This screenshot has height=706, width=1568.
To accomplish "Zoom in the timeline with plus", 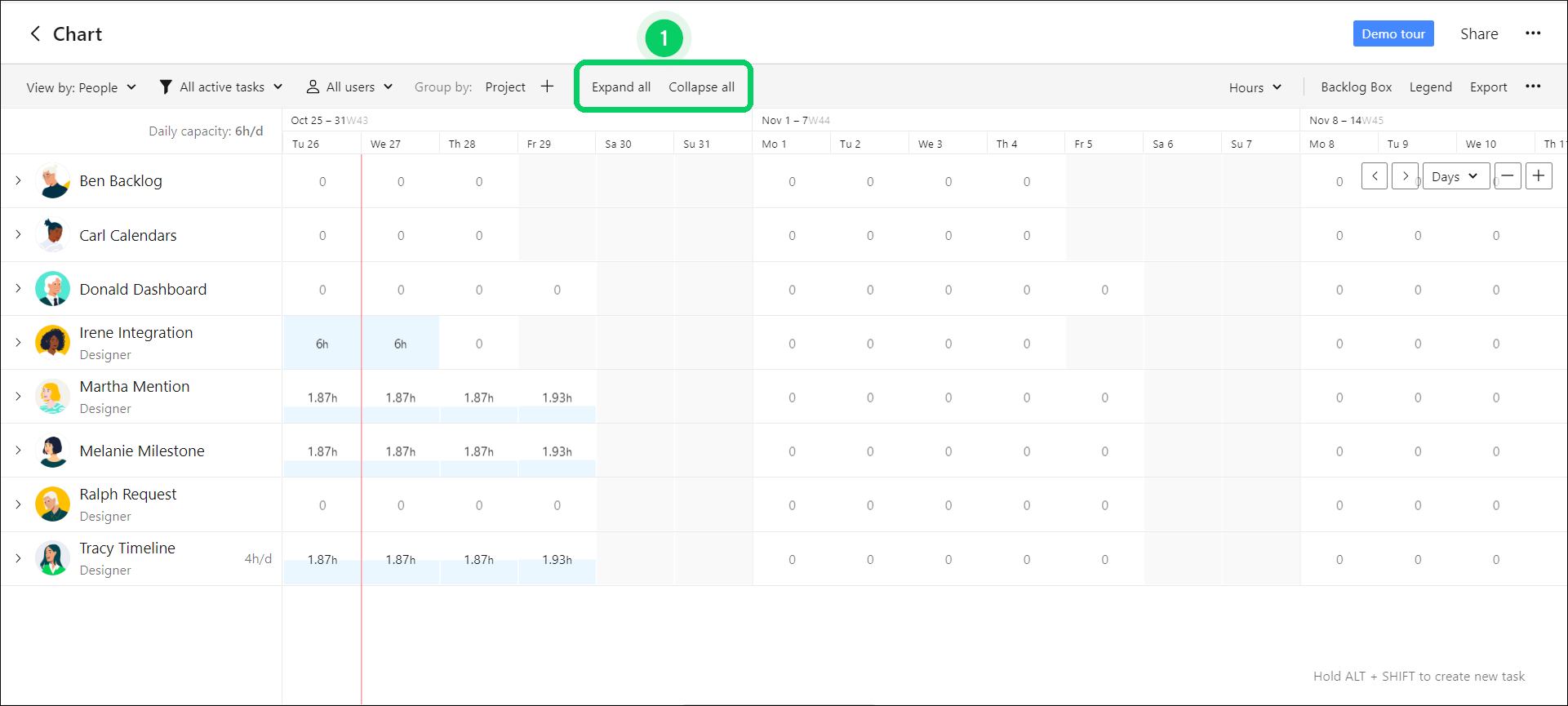I will pyautogui.click(x=1539, y=176).
